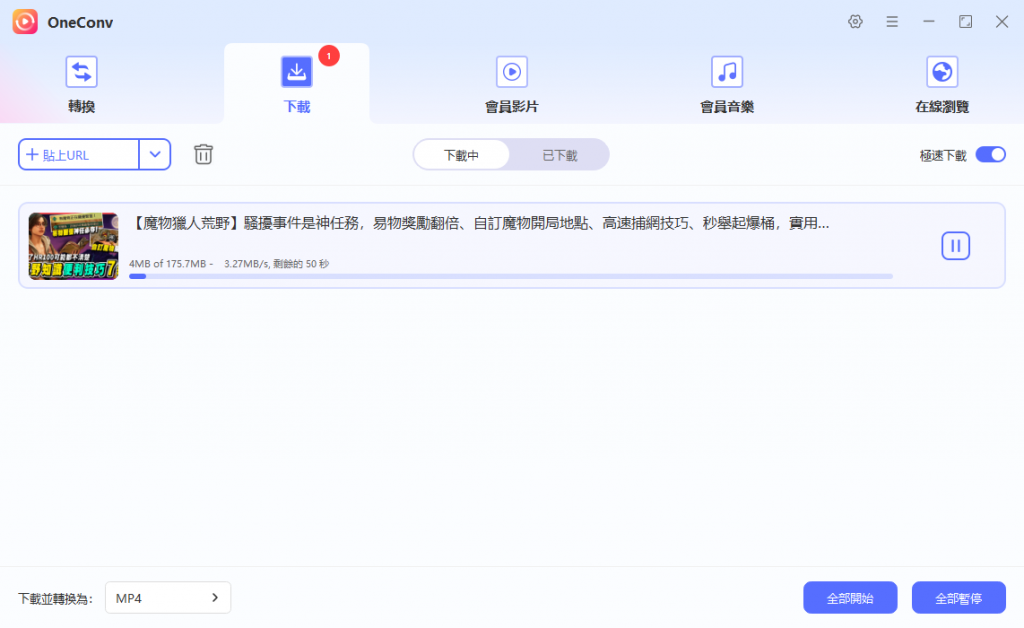The image size is (1024, 628).
Task: Show the 下載中 downloading list
Action: tap(462, 155)
